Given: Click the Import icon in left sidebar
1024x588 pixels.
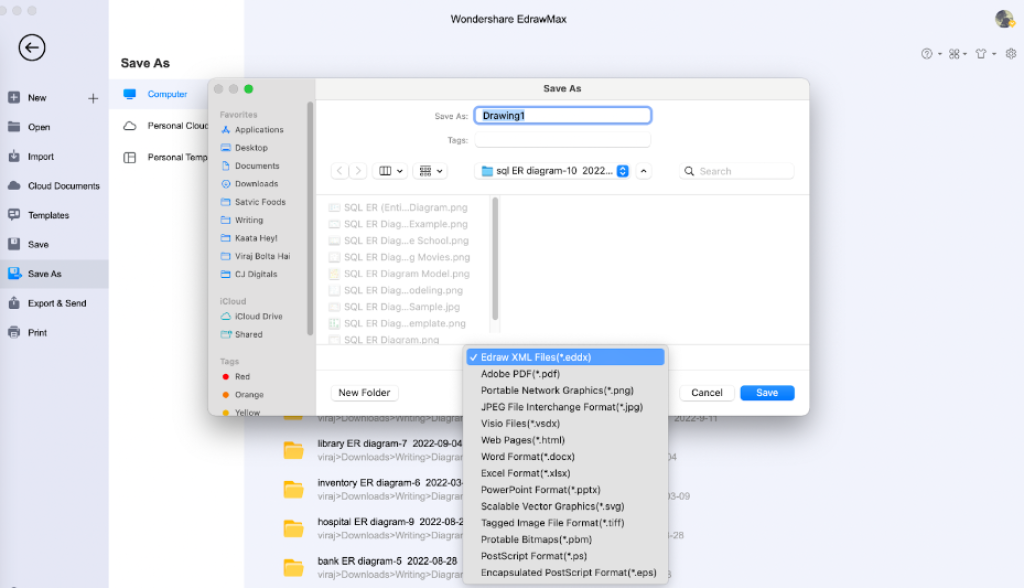Looking at the screenshot, I should (14, 156).
